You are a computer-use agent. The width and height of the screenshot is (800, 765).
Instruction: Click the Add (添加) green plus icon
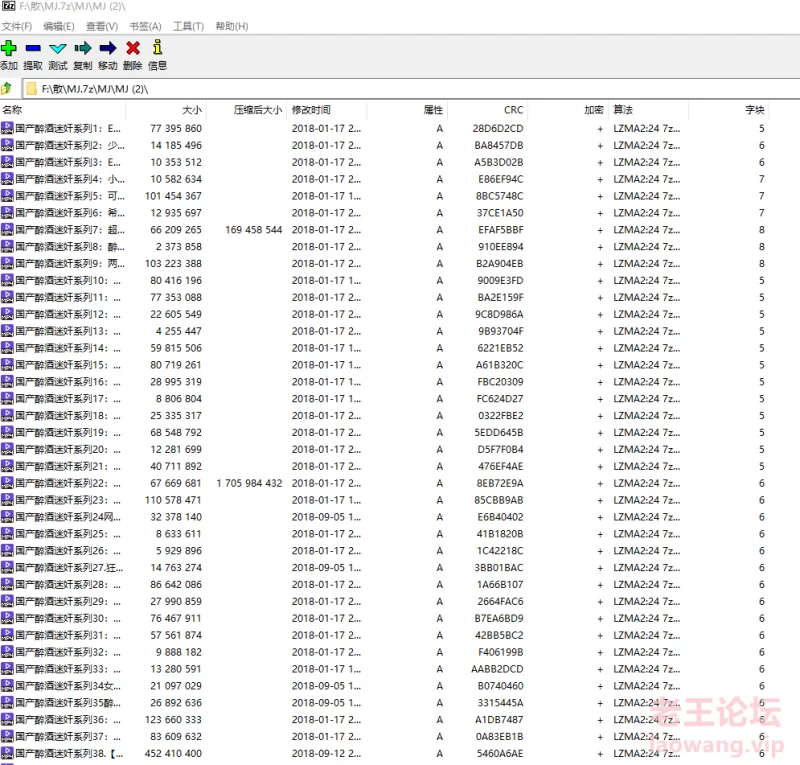9,48
